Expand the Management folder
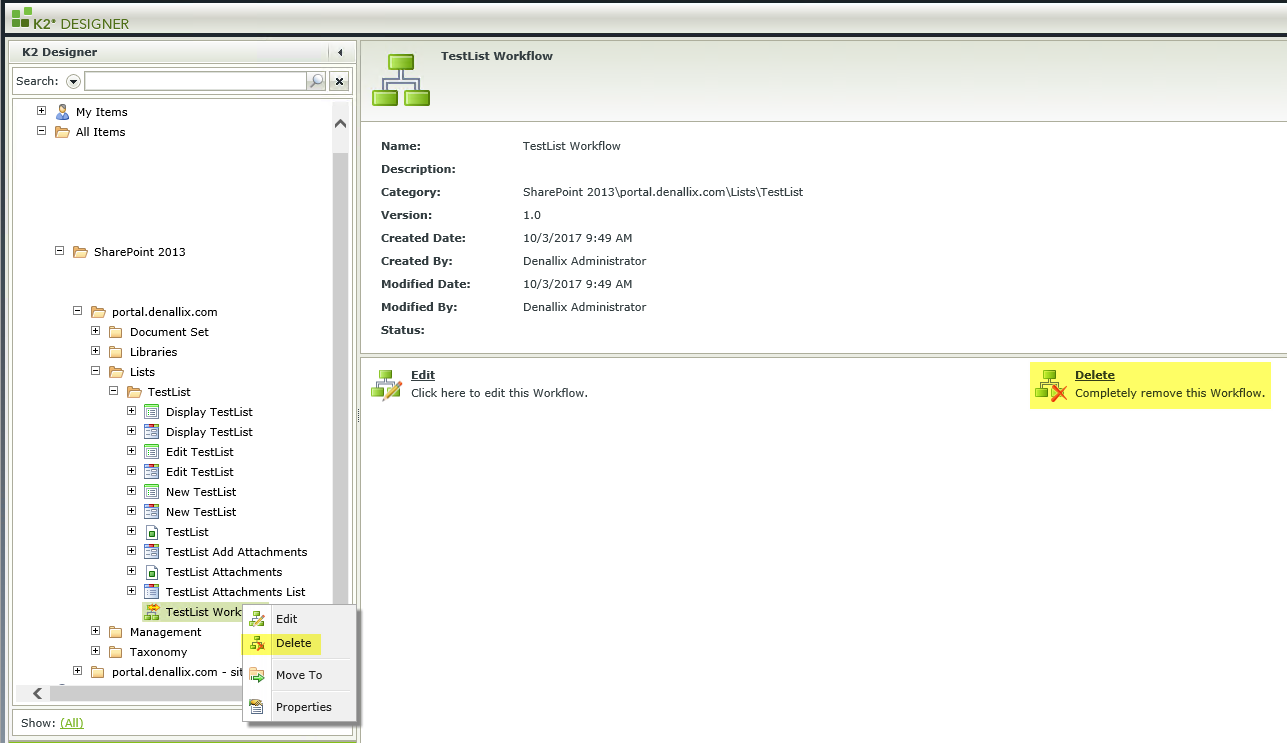Screen dimensions: 1287x743 click(95, 631)
